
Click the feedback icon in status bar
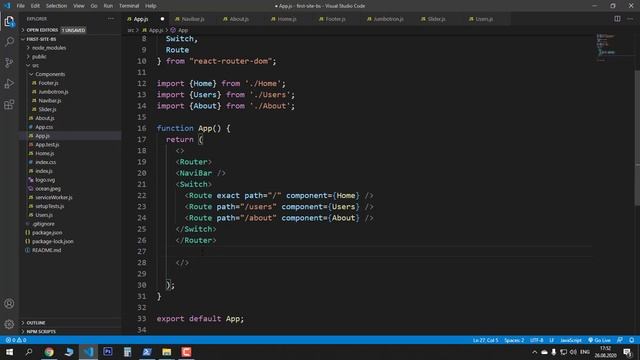point(620,340)
